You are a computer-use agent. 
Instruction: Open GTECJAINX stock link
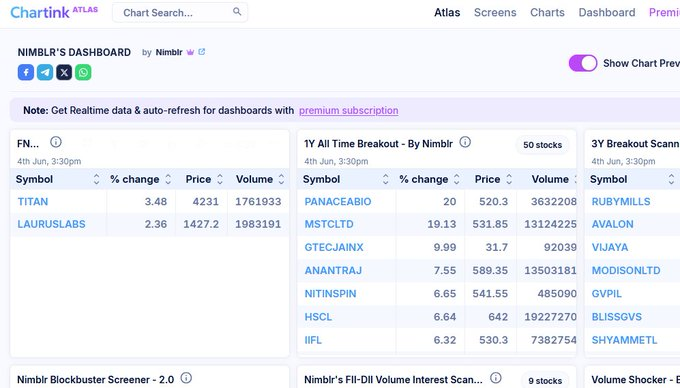[334, 247]
